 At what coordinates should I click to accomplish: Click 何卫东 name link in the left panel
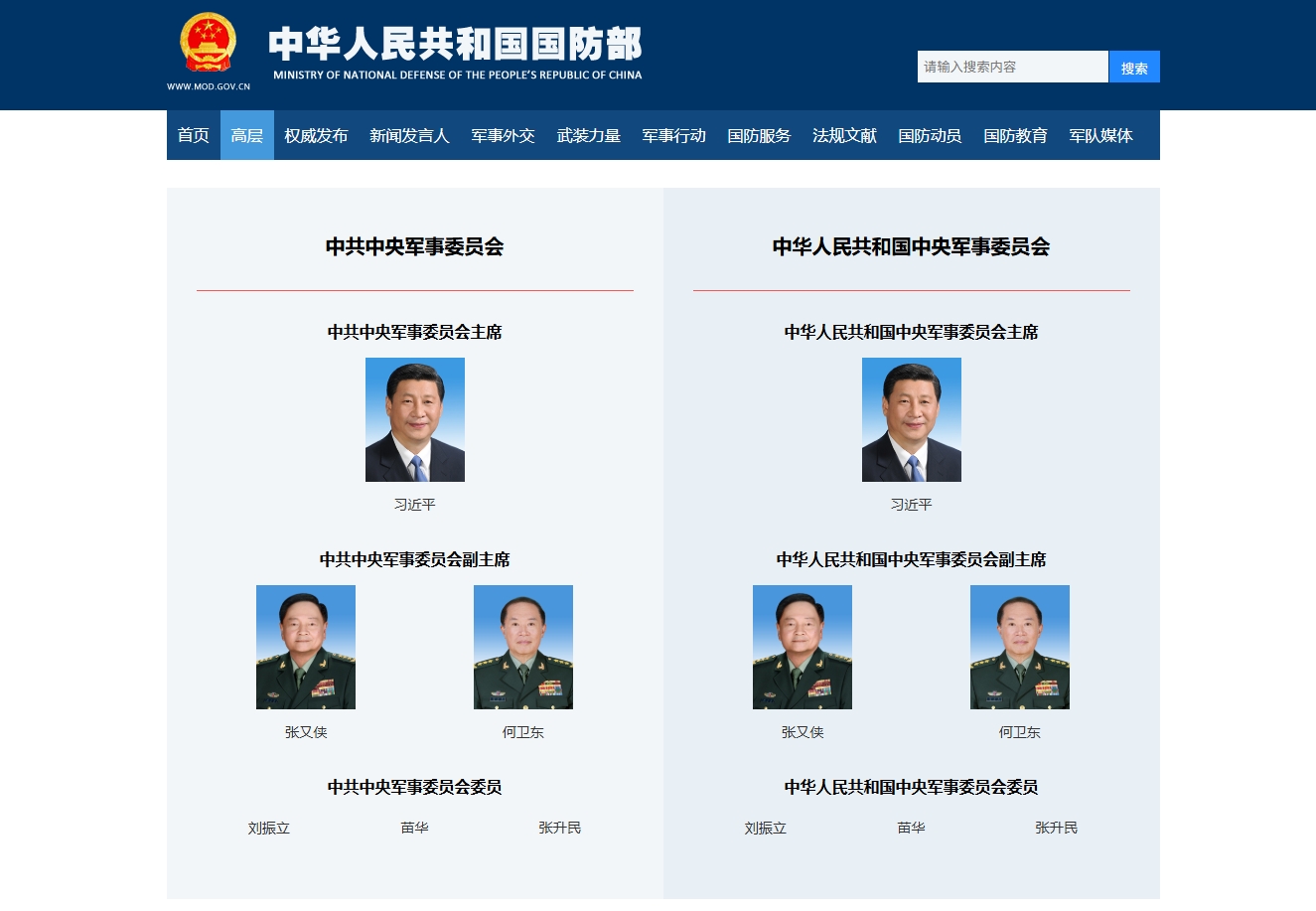523,732
